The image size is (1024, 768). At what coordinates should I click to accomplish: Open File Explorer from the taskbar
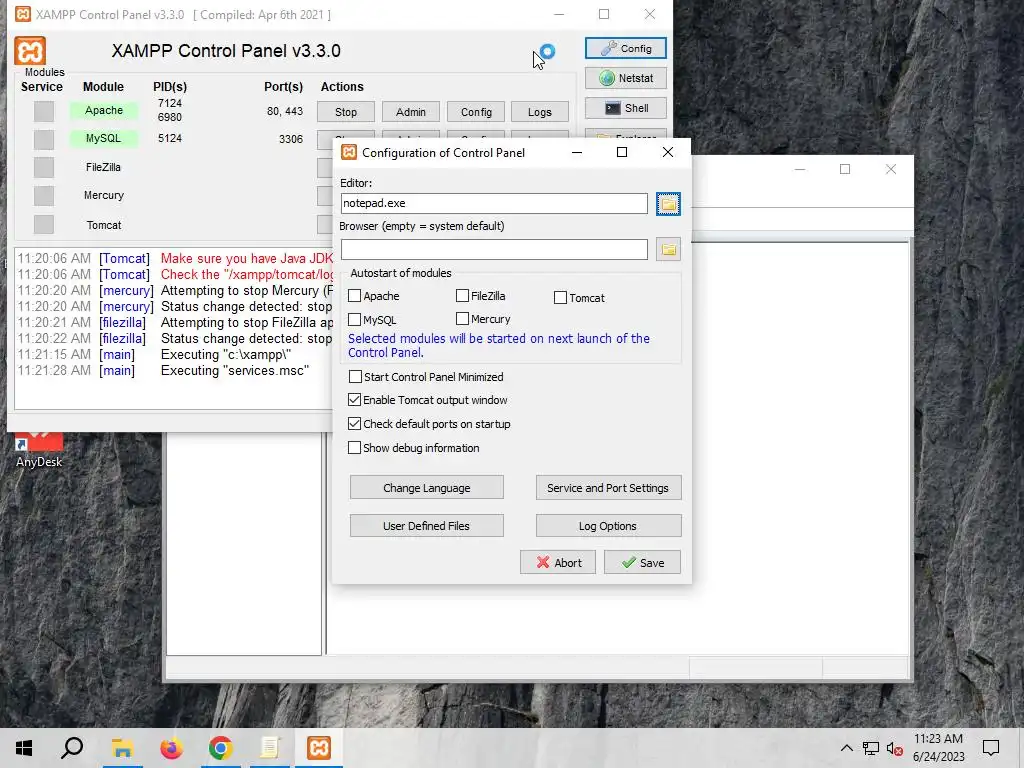pos(122,748)
